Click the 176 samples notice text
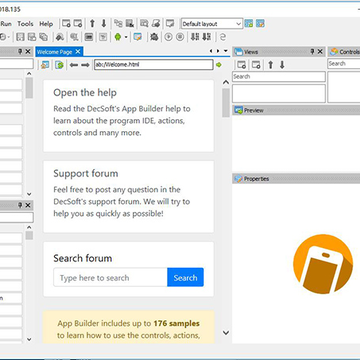 click(x=129, y=329)
